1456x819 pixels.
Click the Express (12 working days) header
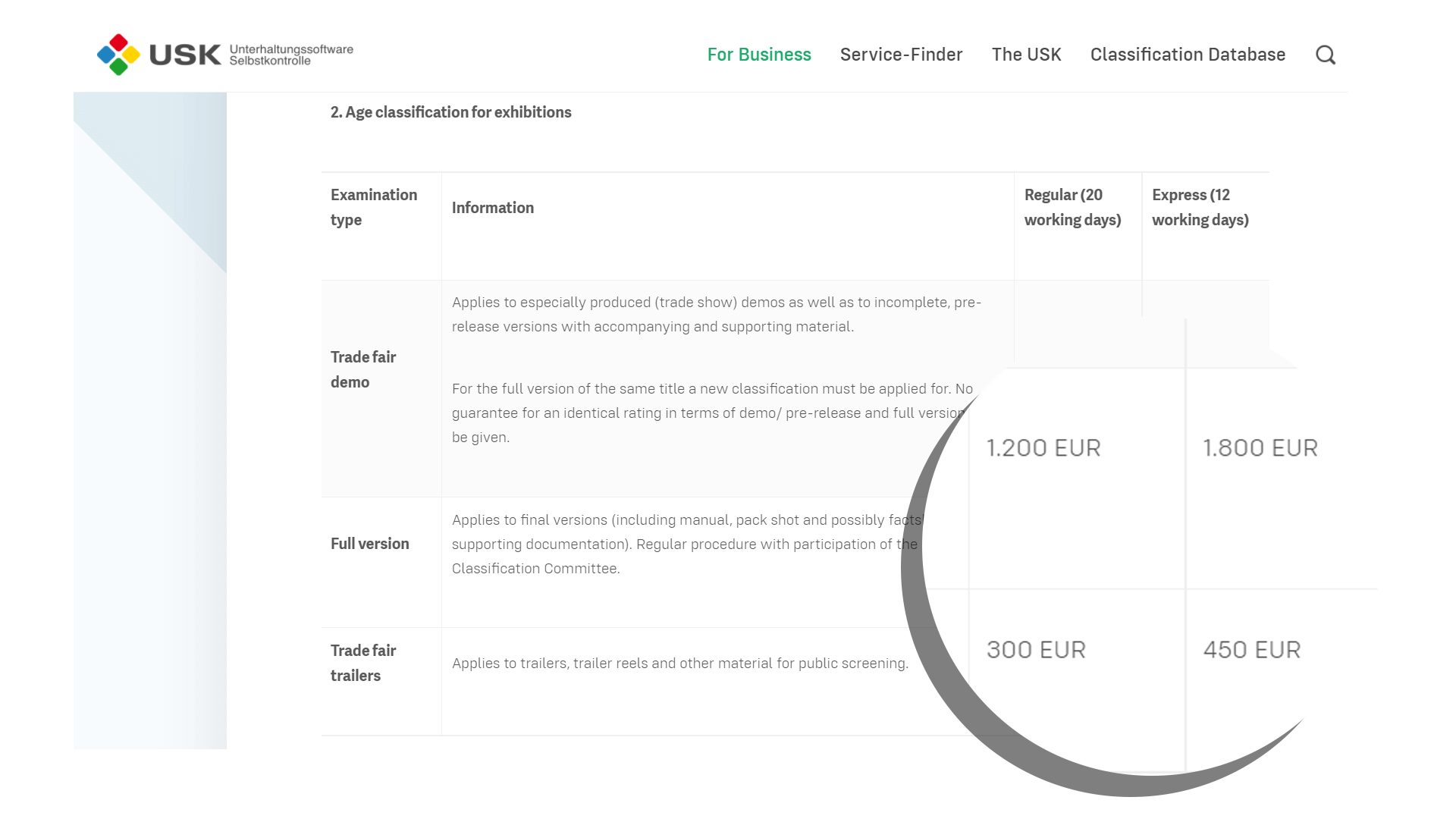1200,207
